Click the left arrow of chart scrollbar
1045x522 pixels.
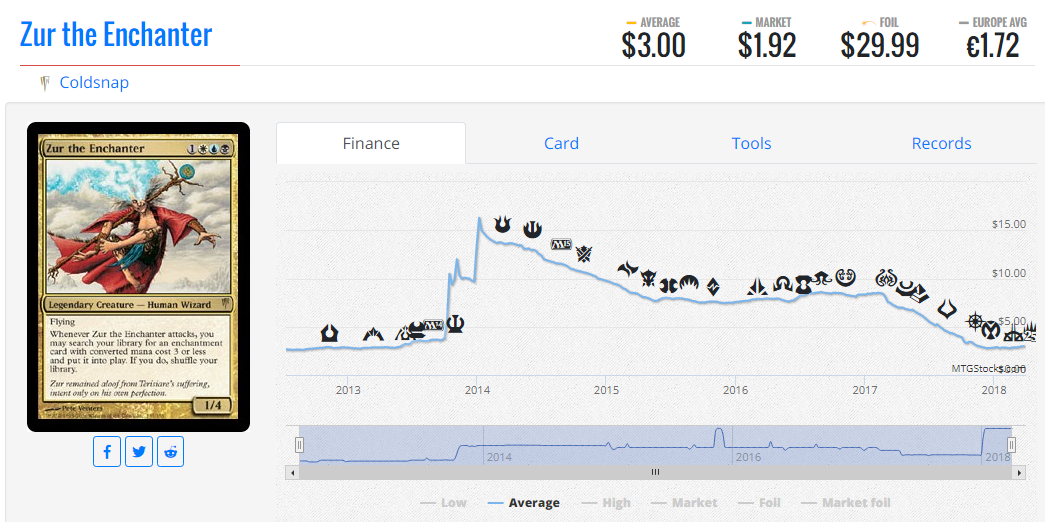292,472
